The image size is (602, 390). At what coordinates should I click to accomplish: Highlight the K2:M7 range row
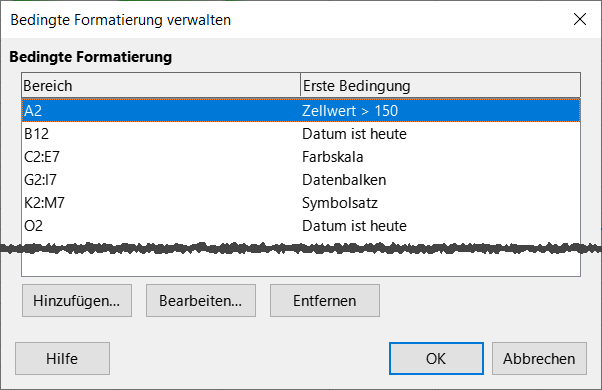coord(301,203)
